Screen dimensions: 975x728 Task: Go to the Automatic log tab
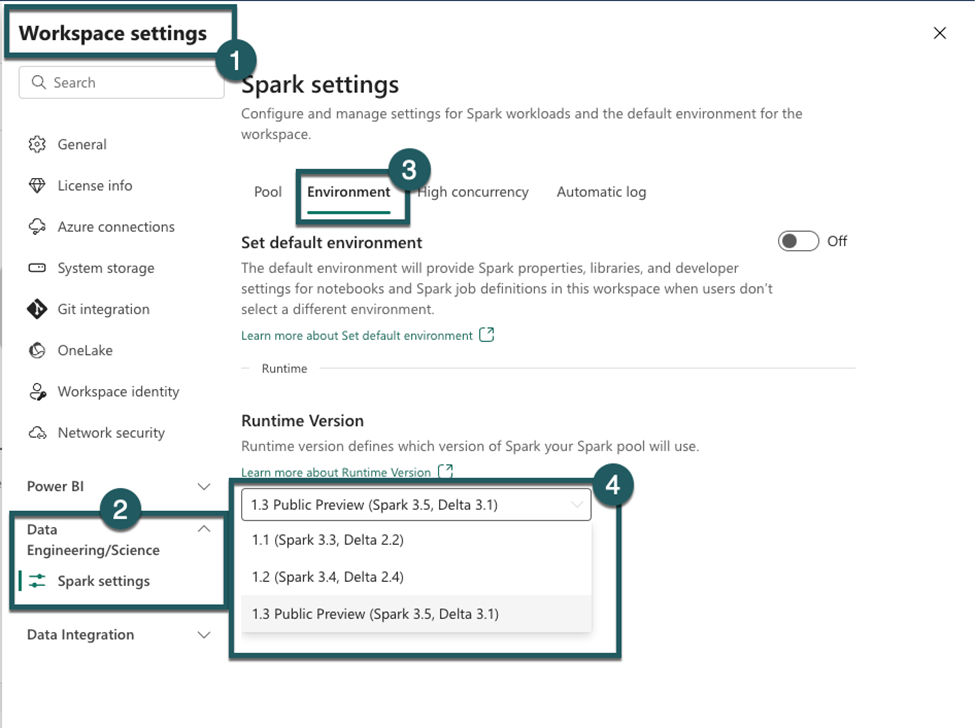(x=601, y=191)
